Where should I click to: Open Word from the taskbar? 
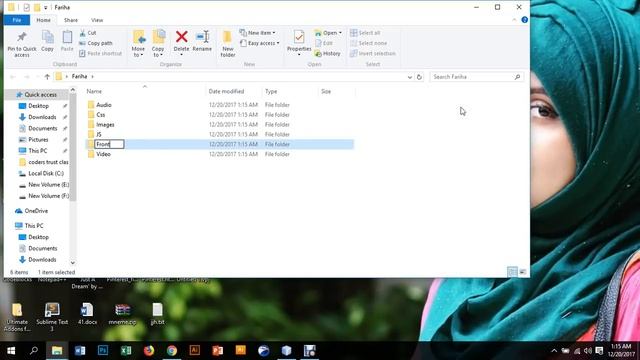click(80, 351)
